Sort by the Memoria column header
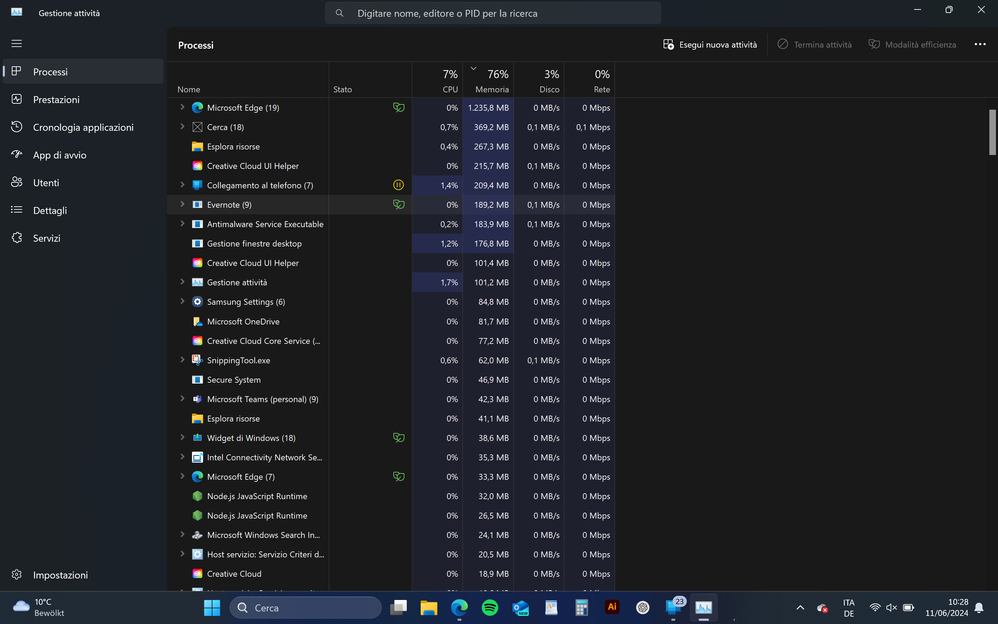The width and height of the screenshot is (998, 624). tap(488, 80)
